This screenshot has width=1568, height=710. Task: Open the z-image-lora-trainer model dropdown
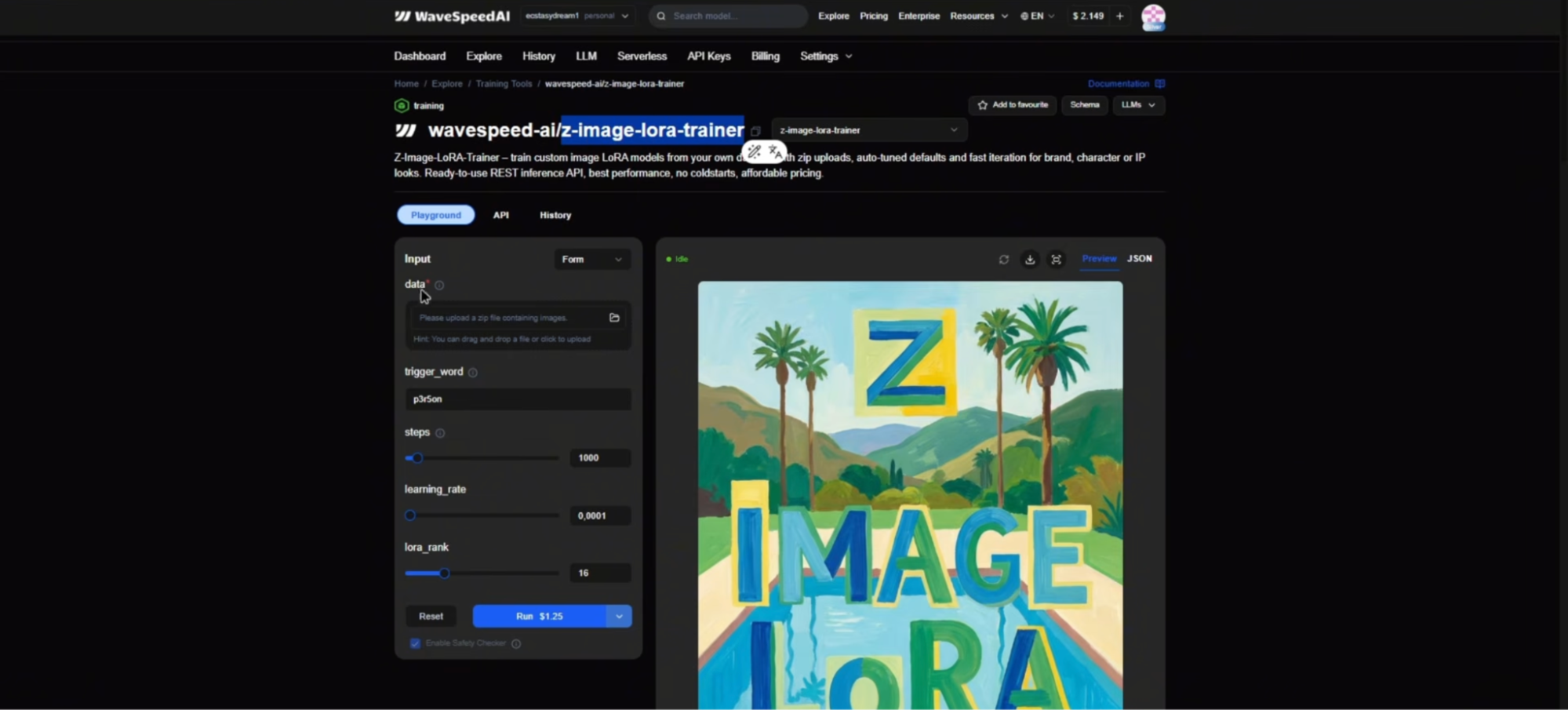[869, 130]
